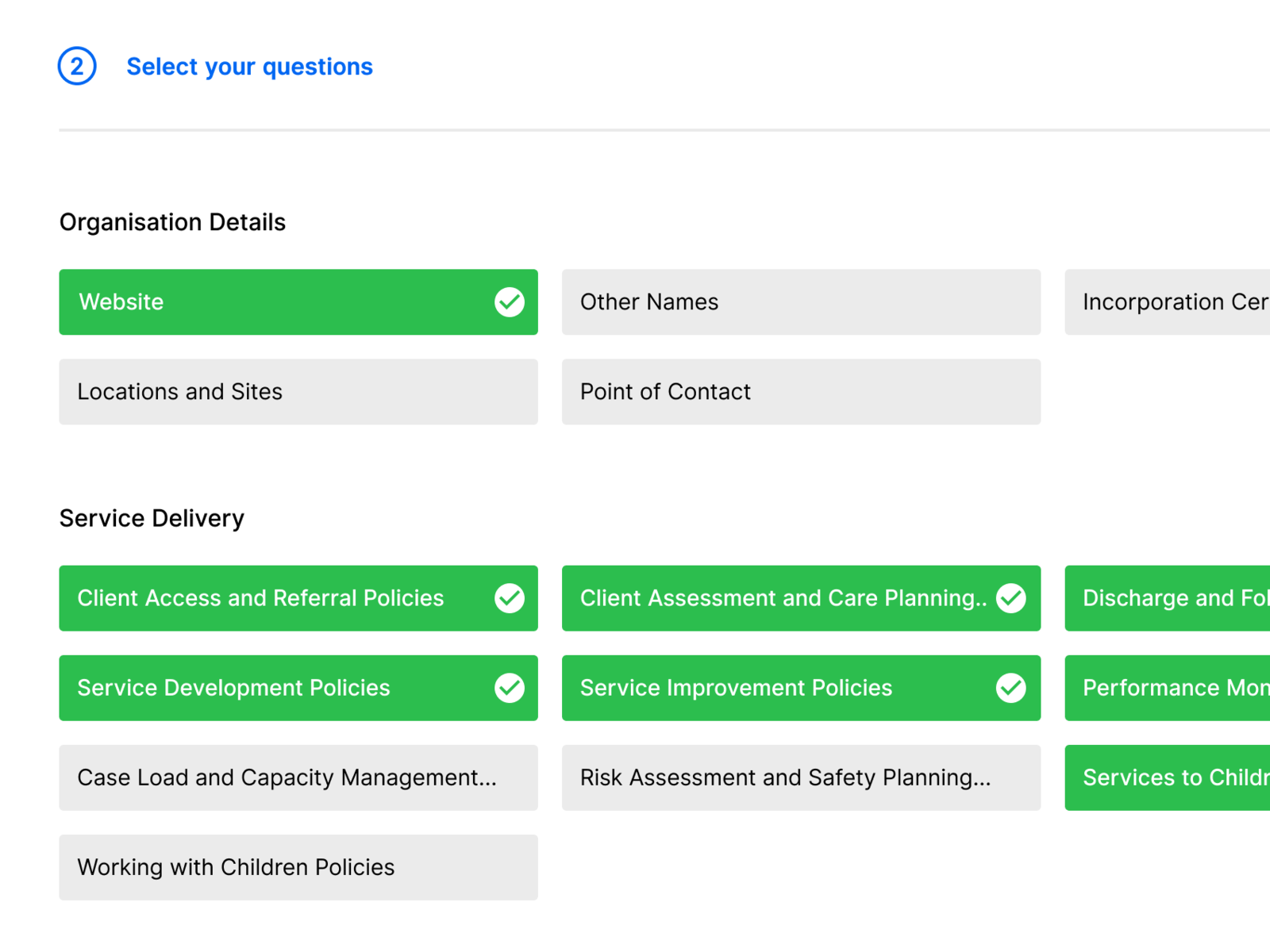Screen dimensions: 1270x952
Task: Select Case Load and Capacity Management
Action: [x=298, y=777]
